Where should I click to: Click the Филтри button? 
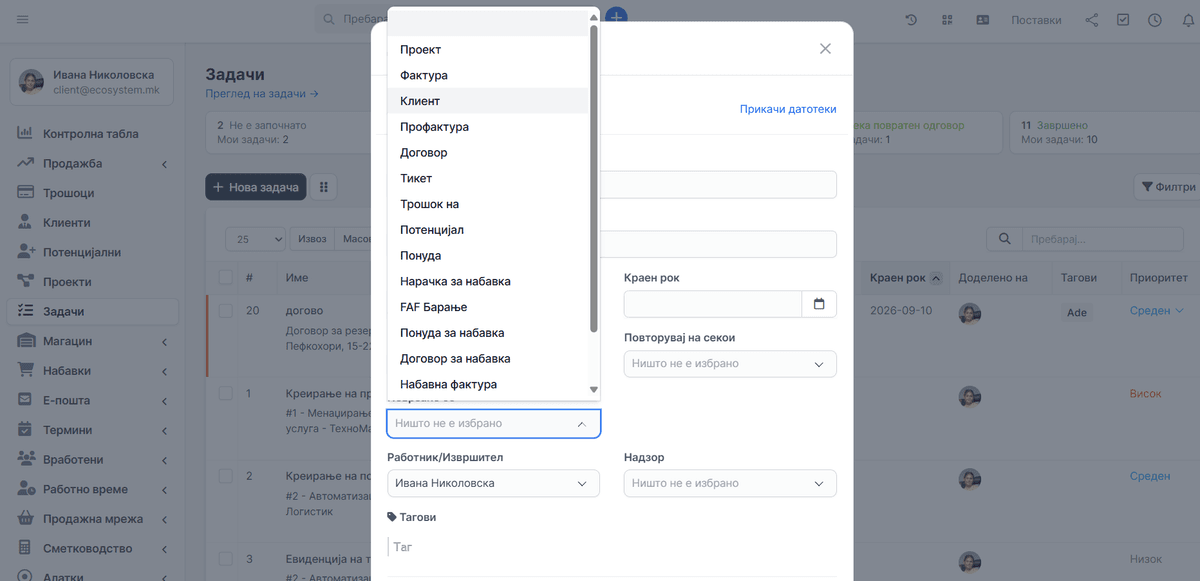[x=1167, y=187]
